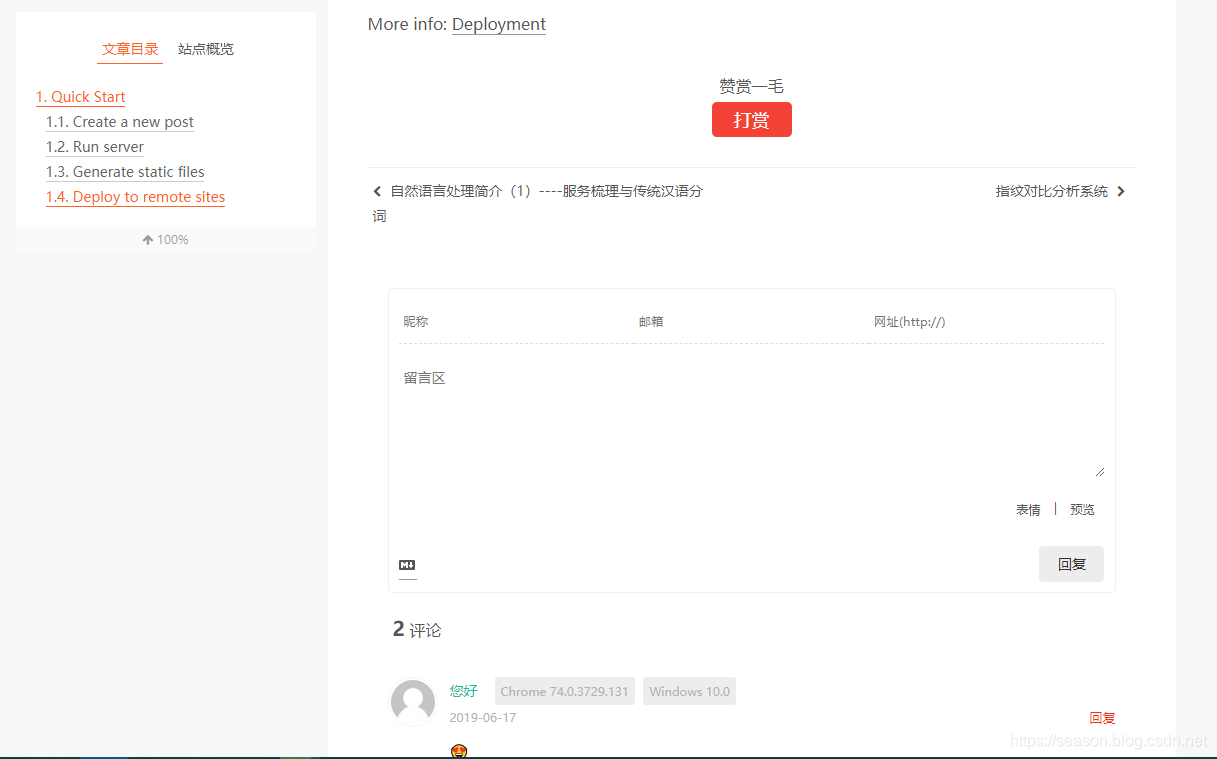The width and height of the screenshot is (1217, 759).
Task: Switch to the 站点概览 tab
Action: pos(205,48)
